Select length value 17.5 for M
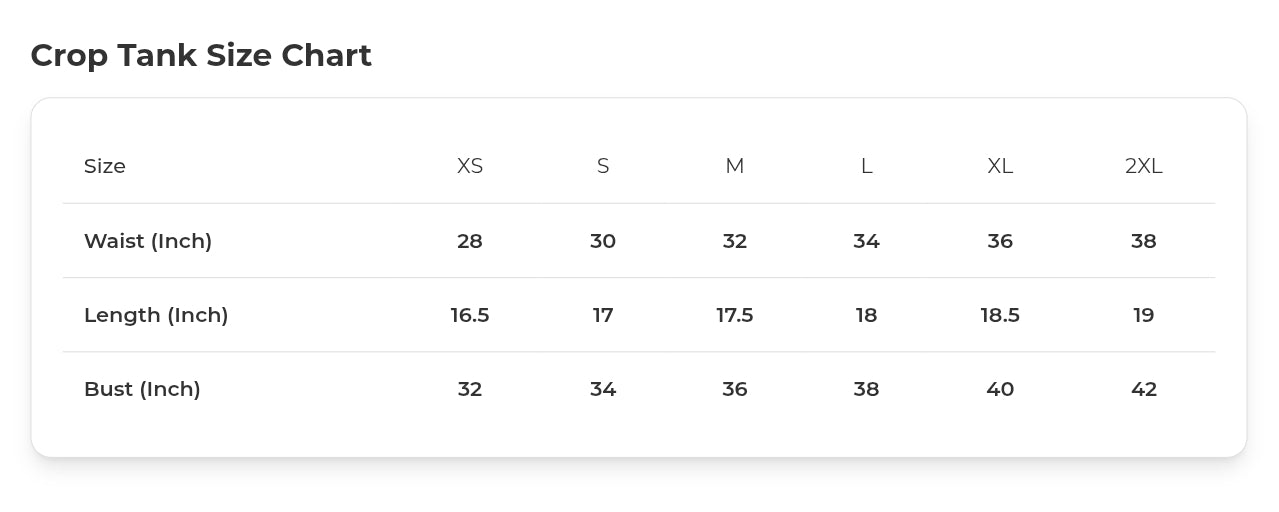The width and height of the screenshot is (1279, 512). 735,315
